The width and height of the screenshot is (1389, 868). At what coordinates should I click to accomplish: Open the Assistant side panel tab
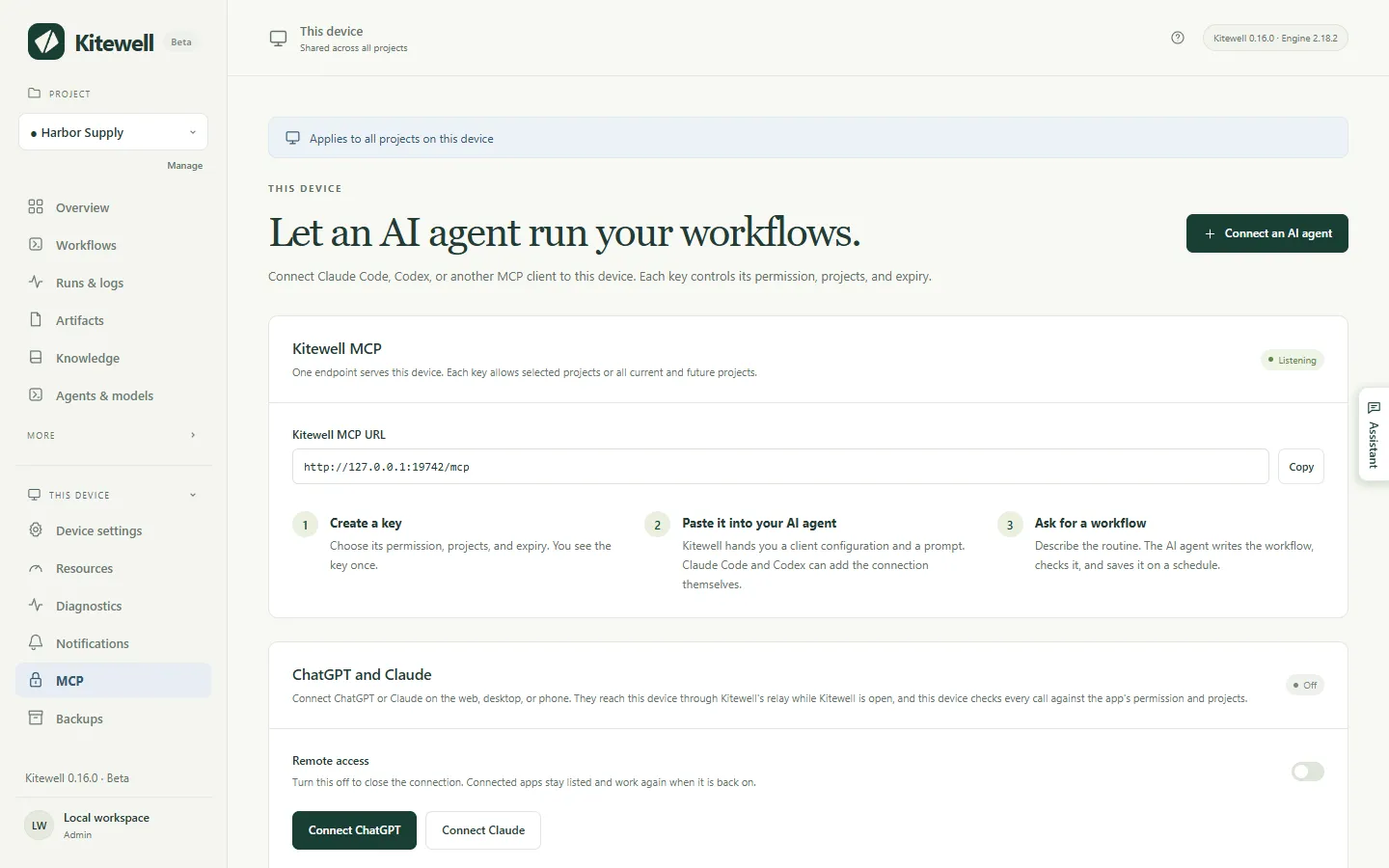pos(1374,433)
